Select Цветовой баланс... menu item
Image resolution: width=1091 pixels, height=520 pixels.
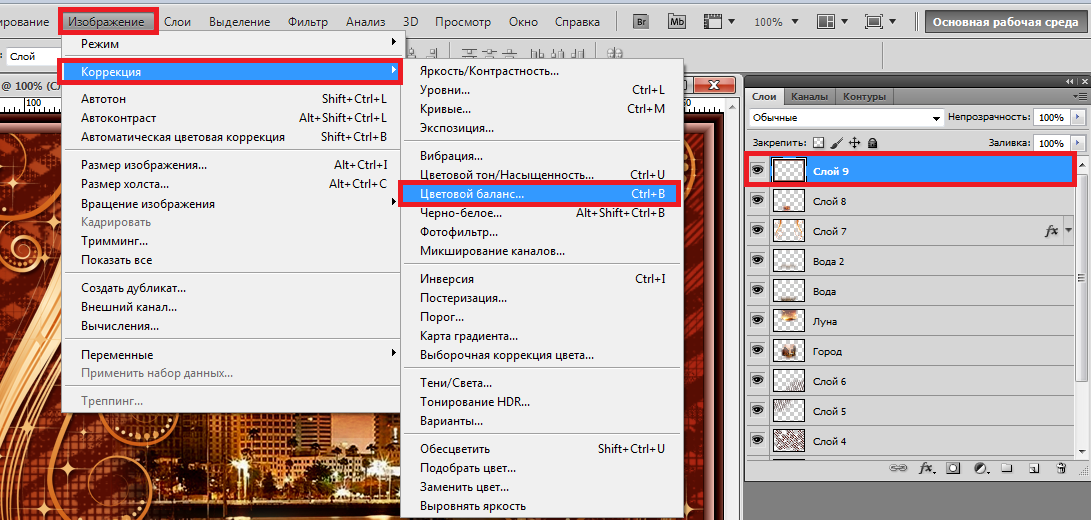click(542, 194)
